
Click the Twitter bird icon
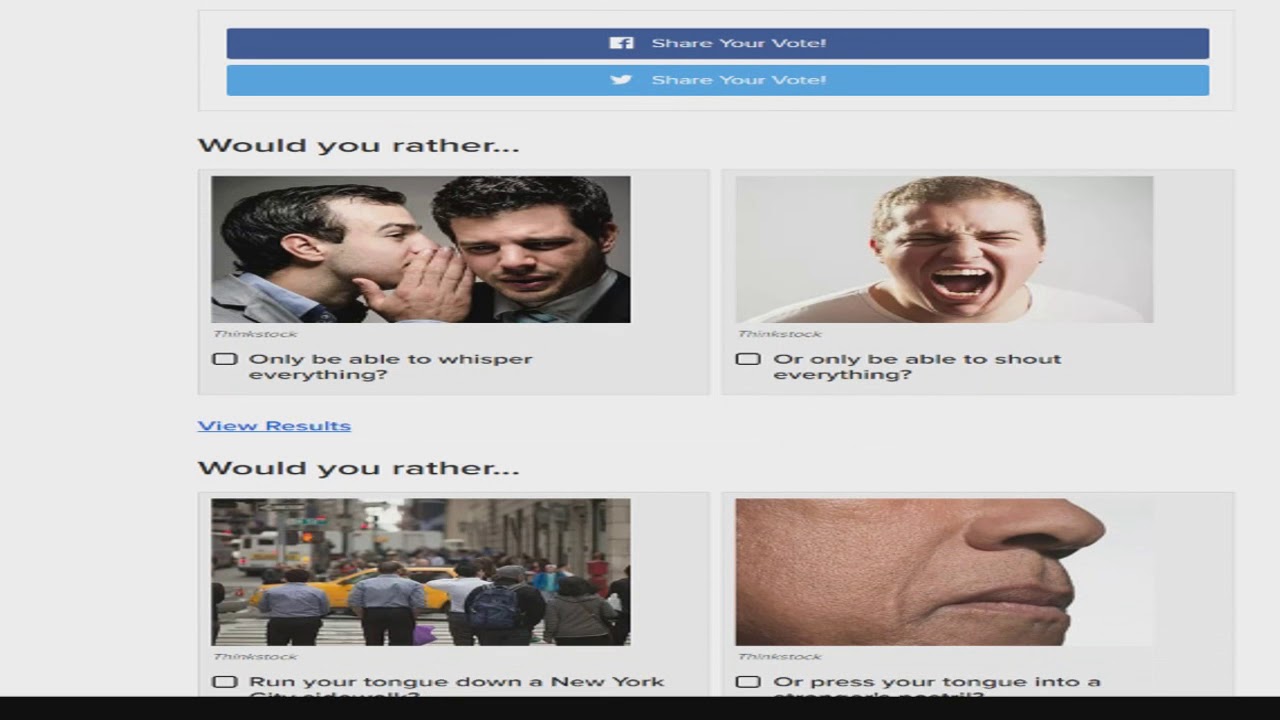621,80
